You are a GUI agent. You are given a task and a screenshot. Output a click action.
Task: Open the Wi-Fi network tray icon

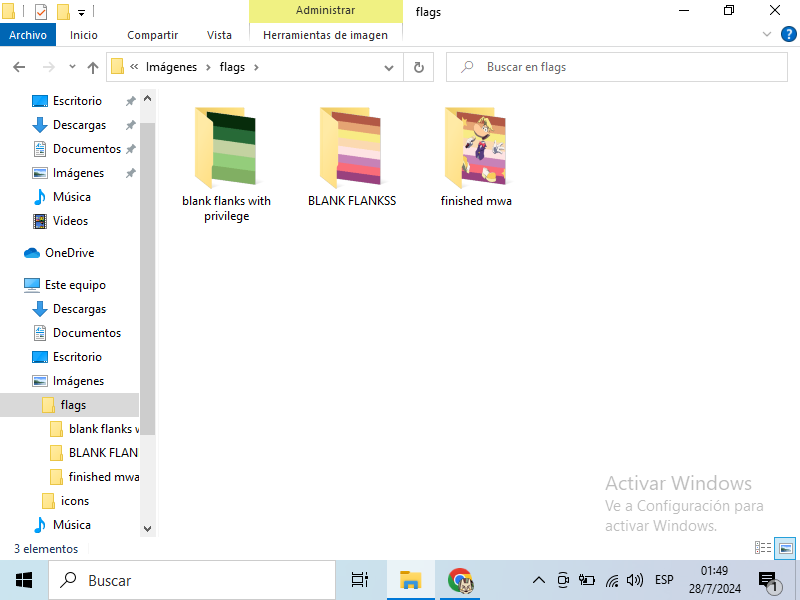612,580
